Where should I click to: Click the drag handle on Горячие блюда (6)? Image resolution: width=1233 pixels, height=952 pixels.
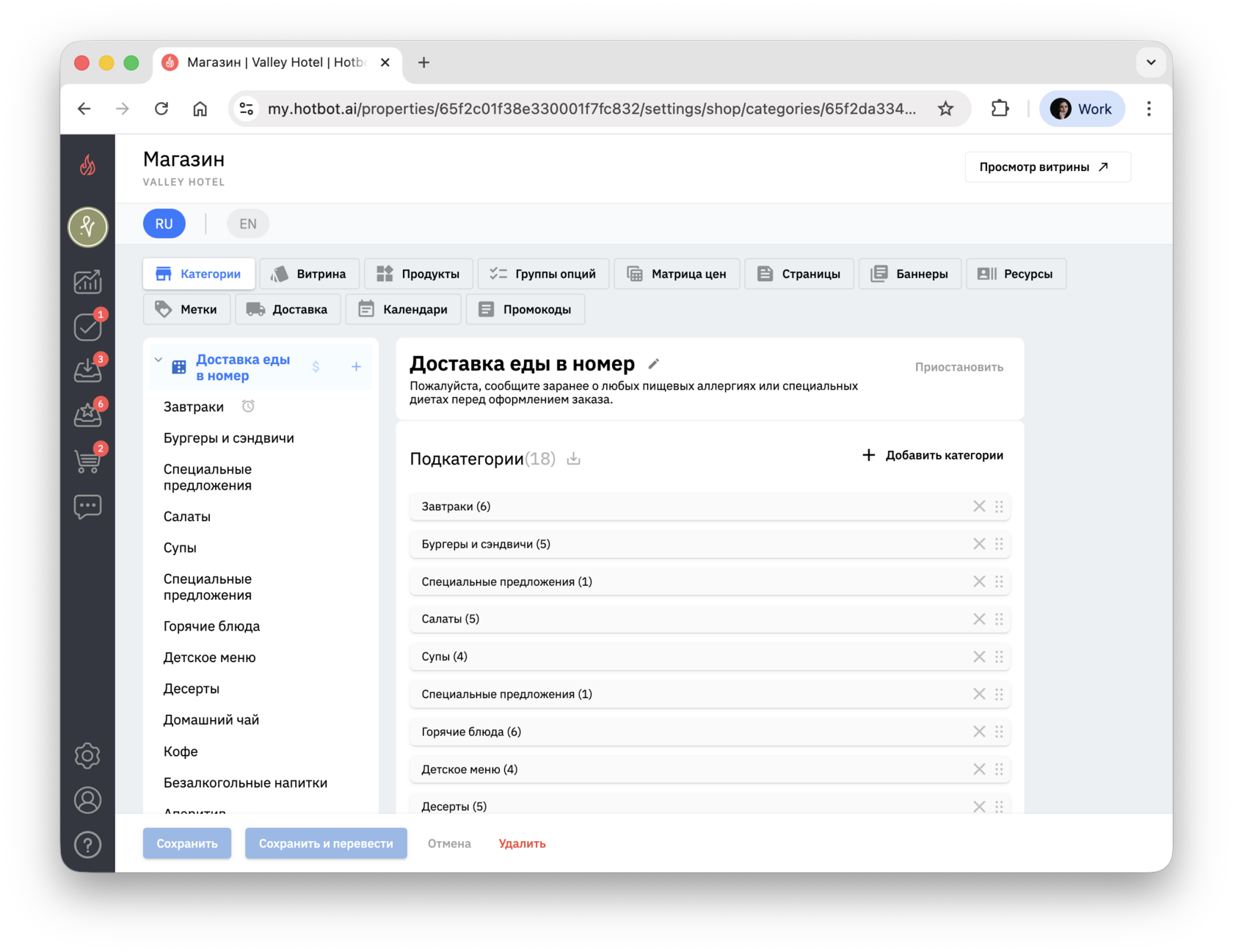999,732
